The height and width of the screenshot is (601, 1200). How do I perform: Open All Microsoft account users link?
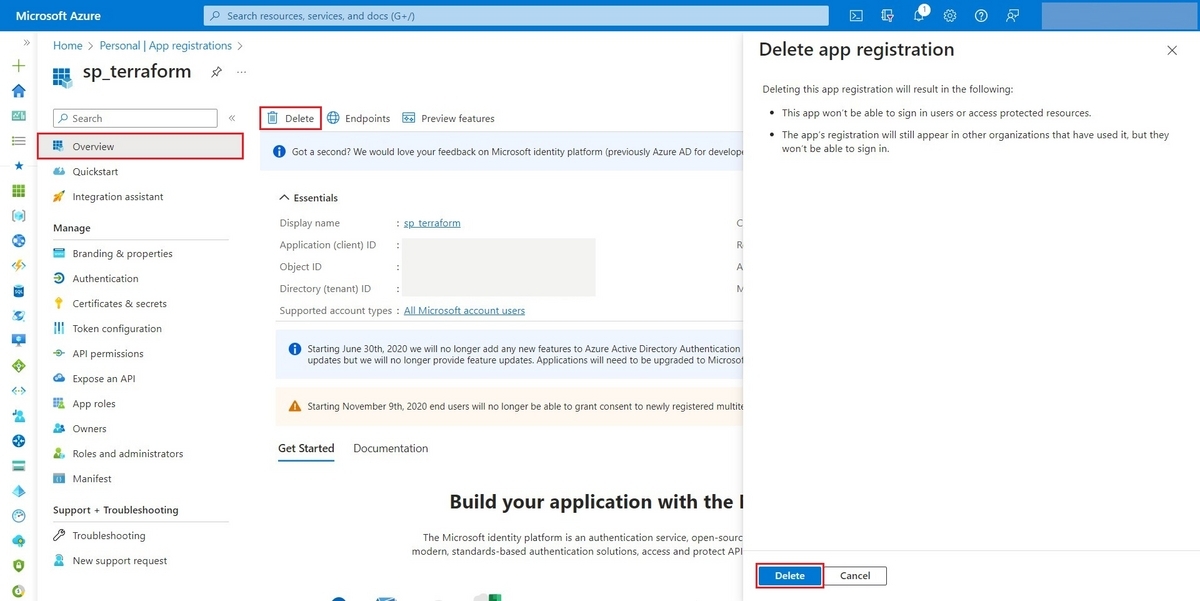tap(464, 310)
